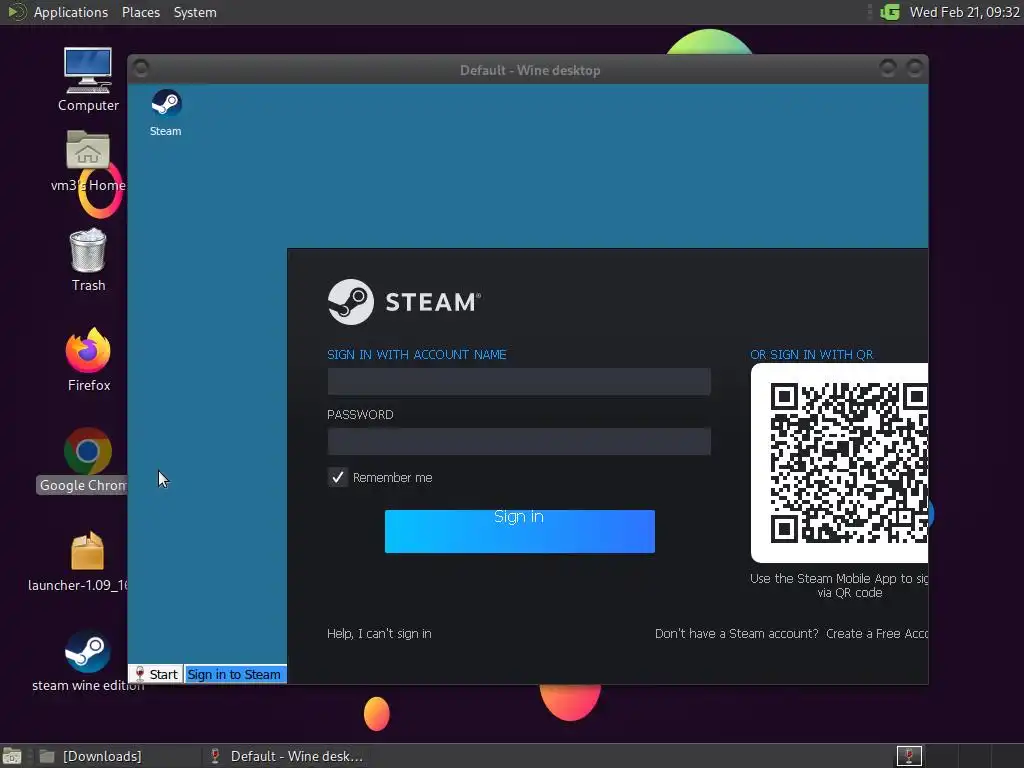The image size is (1024, 768).
Task: Open the Trash desktop icon
Action: (x=88, y=260)
